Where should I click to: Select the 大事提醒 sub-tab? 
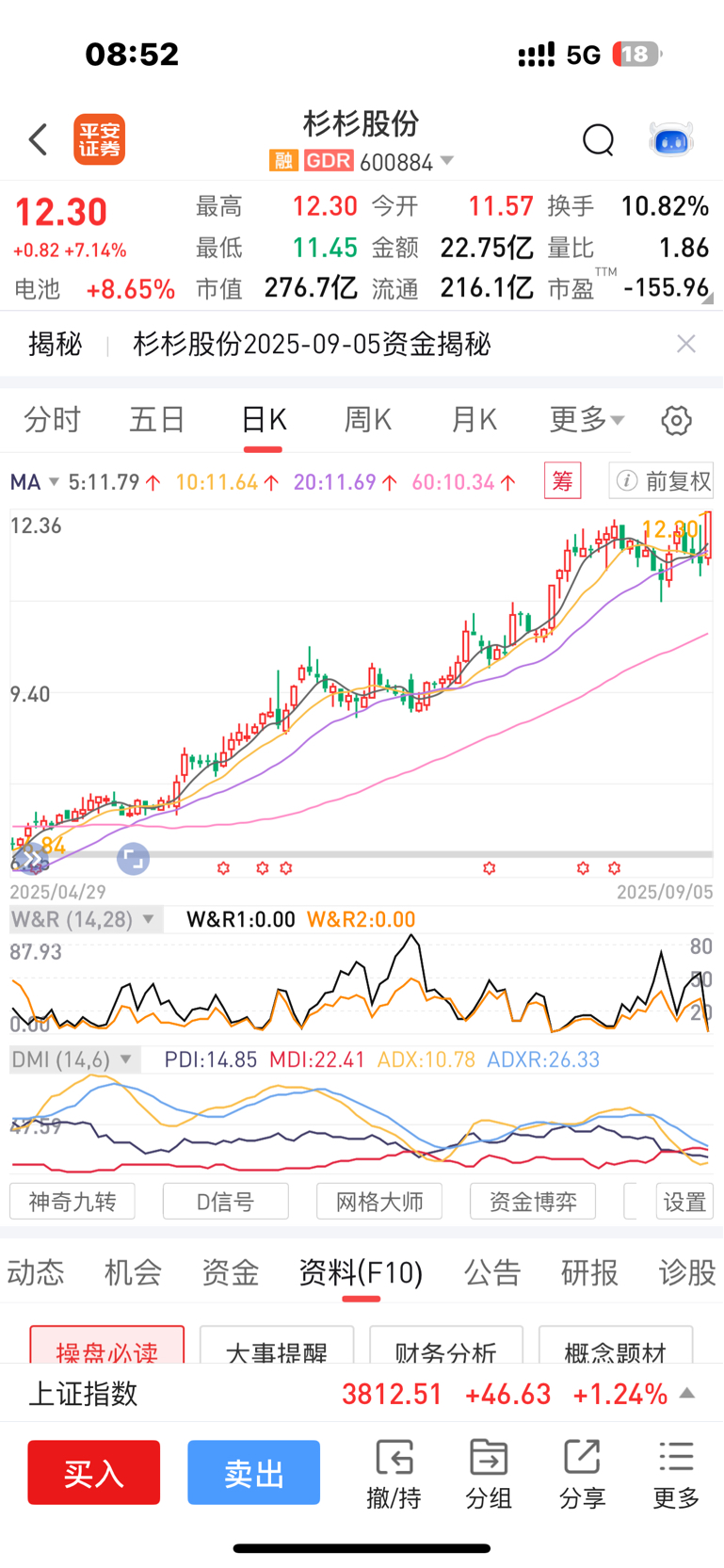[x=277, y=1346]
